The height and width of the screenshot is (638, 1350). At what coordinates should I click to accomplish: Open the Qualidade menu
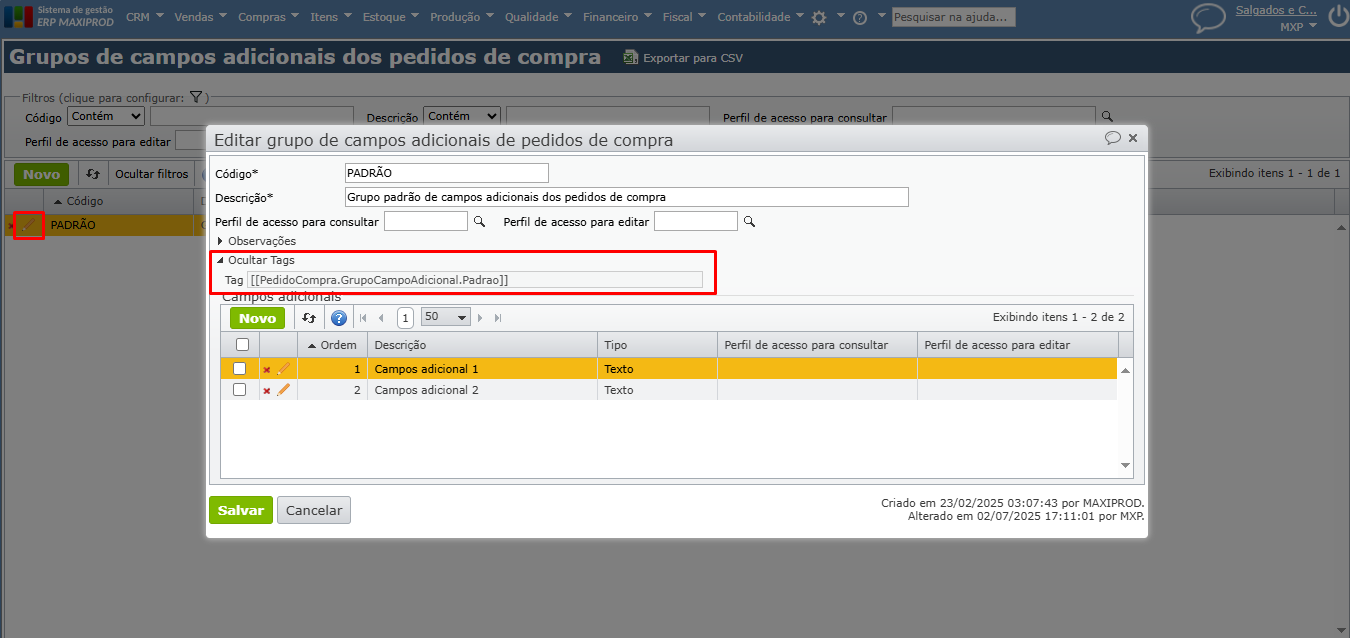pyautogui.click(x=538, y=17)
